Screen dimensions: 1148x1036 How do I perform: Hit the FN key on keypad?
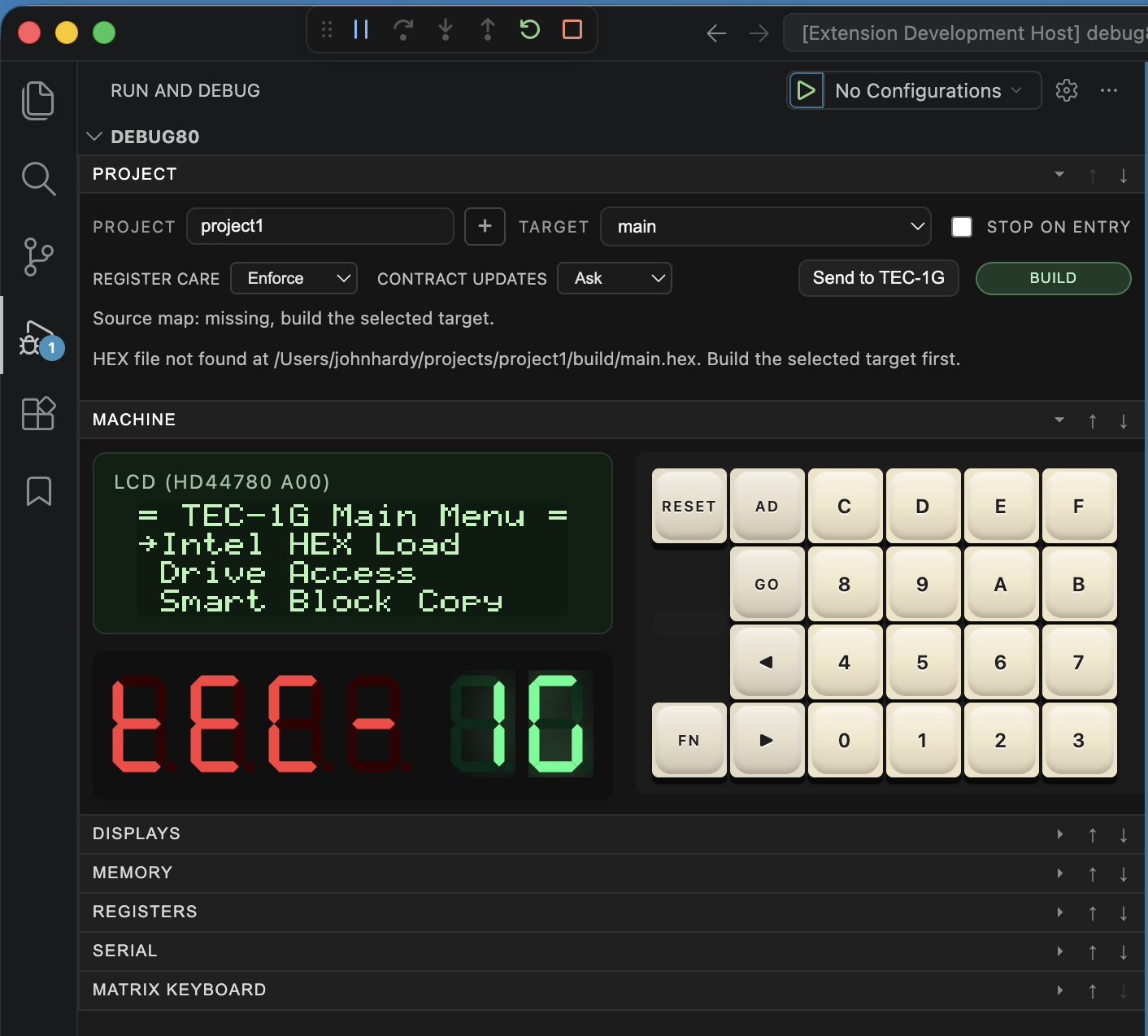point(689,740)
